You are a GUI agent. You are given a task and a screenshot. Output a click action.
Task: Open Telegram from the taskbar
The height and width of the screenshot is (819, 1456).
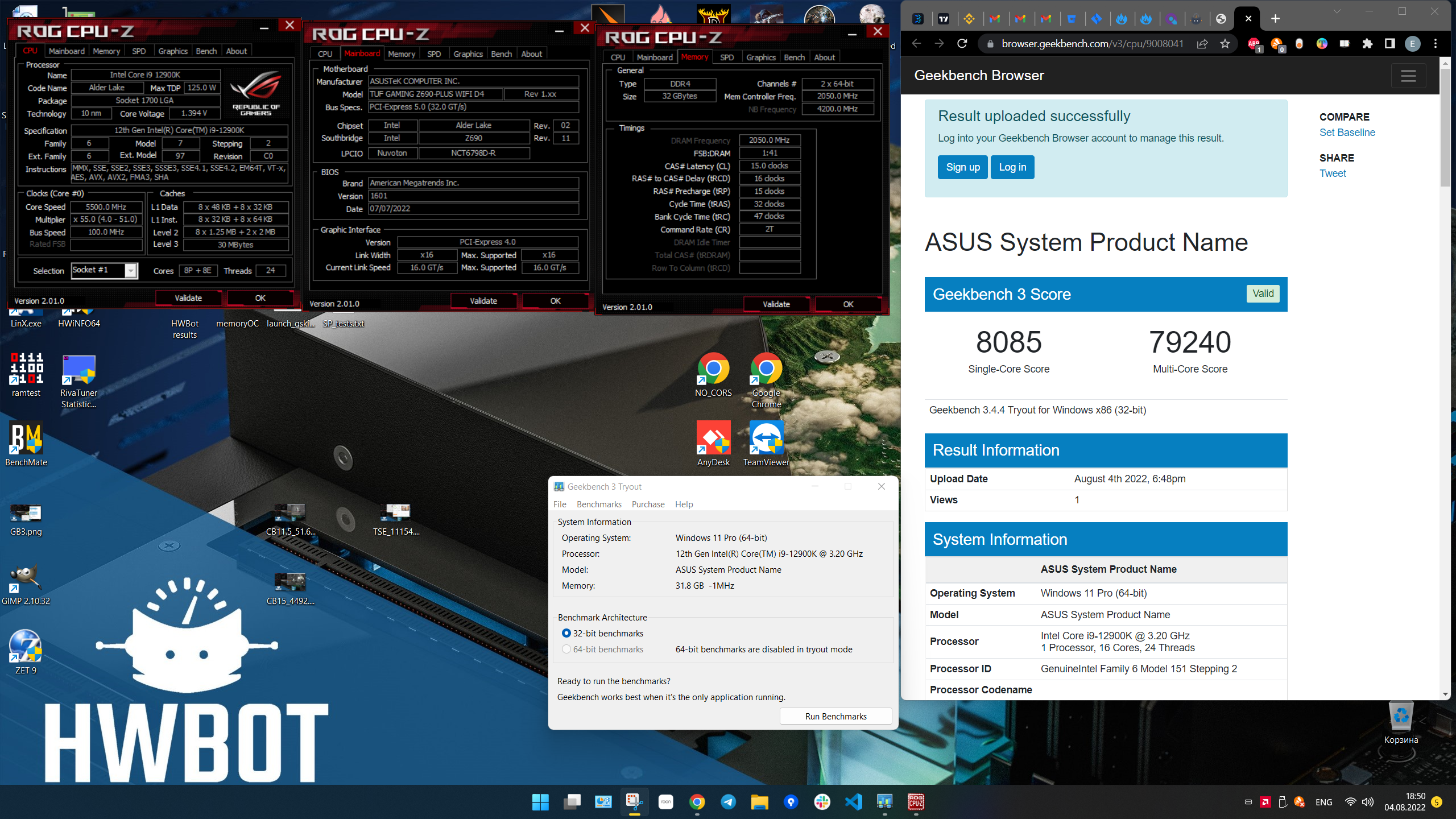(728, 802)
